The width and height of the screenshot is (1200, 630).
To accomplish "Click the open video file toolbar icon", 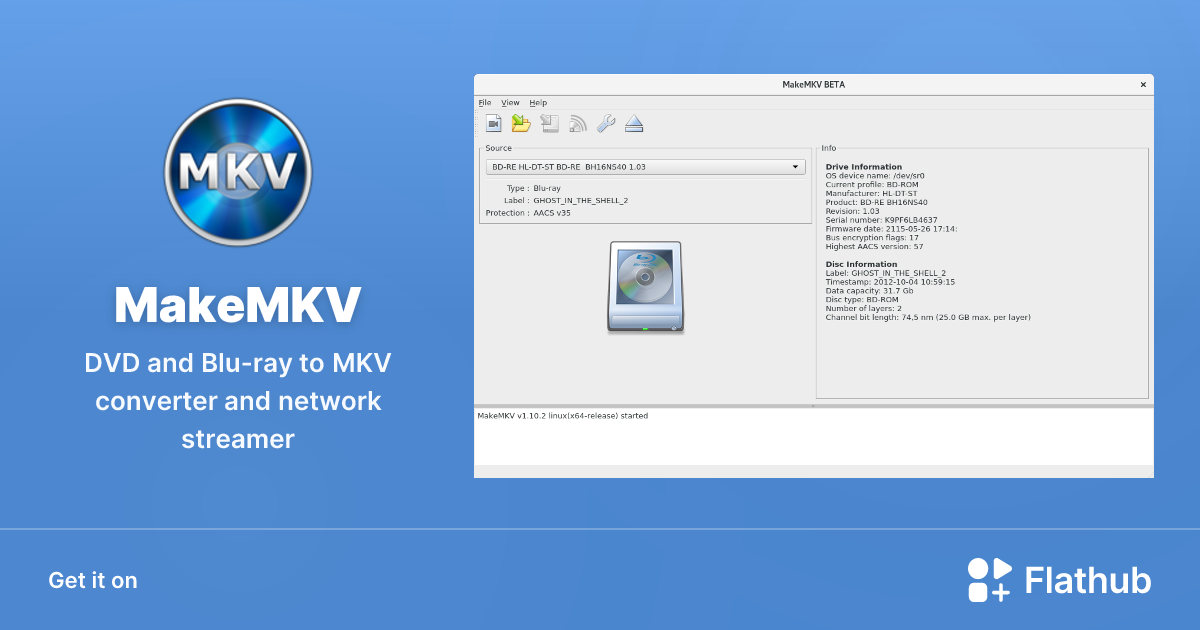I will (x=494, y=123).
